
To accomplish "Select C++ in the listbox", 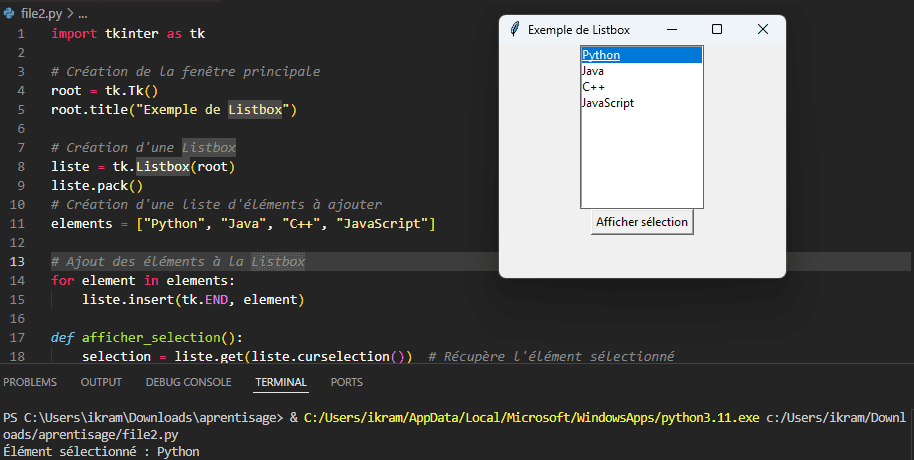I will tap(642, 87).
